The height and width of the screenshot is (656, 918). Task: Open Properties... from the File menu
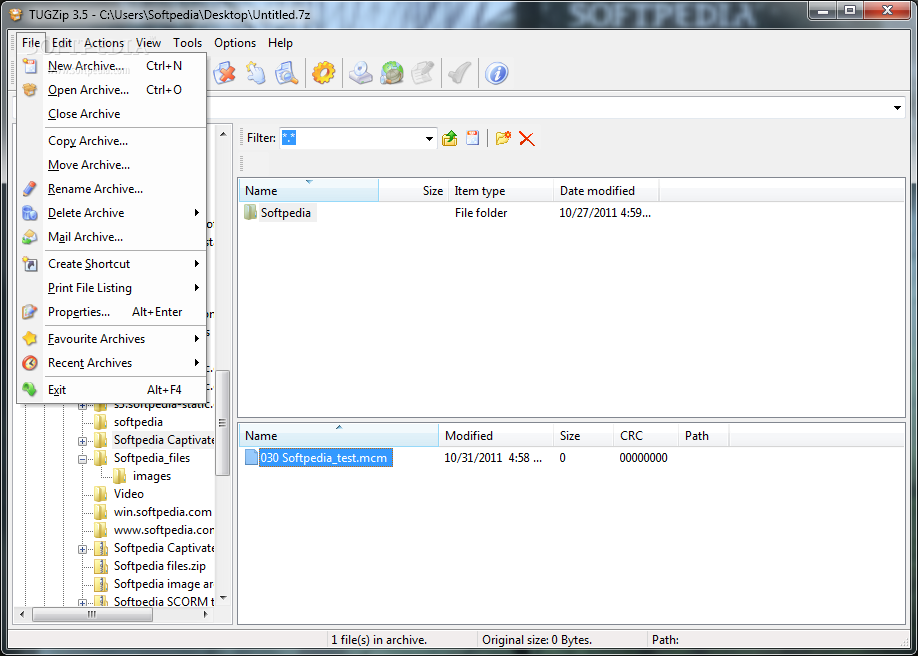(111, 312)
